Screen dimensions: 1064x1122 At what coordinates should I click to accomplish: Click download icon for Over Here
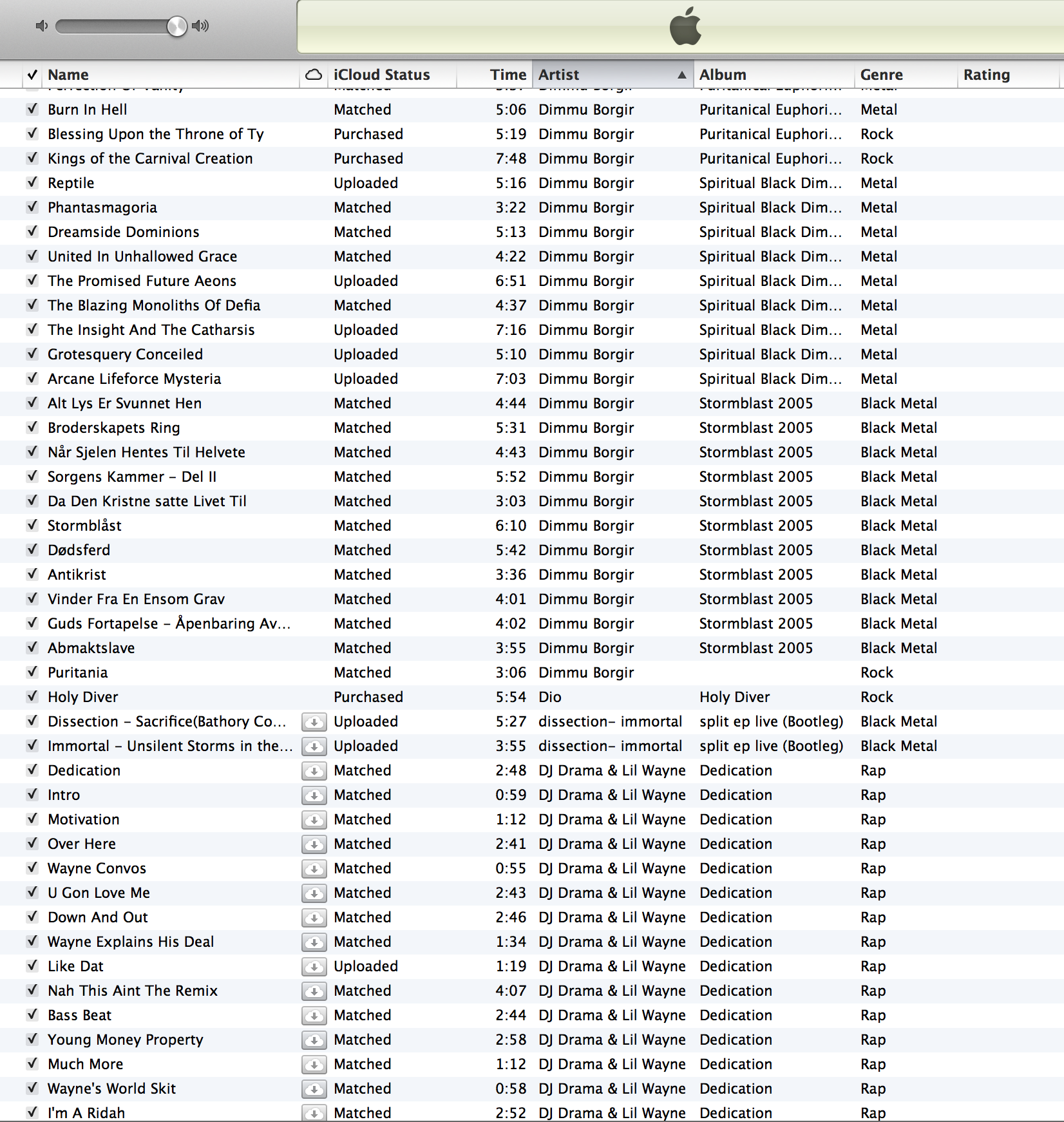point(314,844)
